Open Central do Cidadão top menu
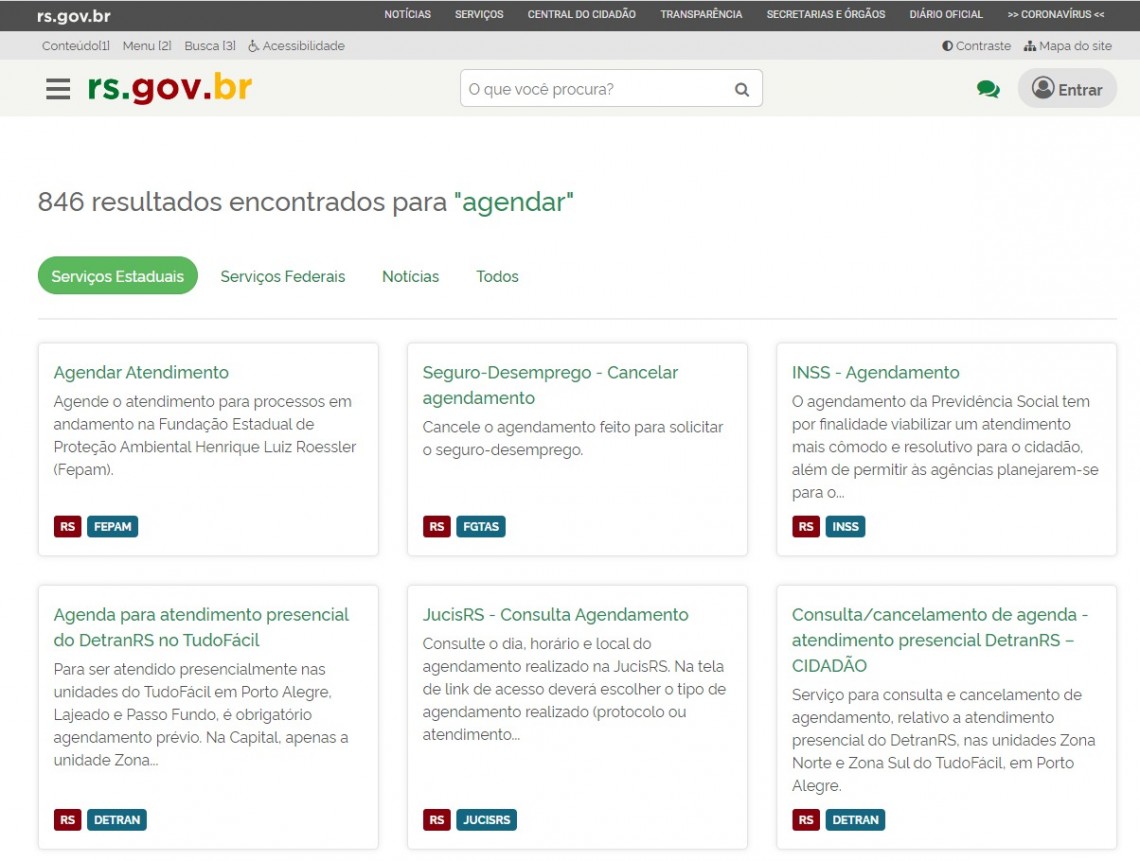 click(581, 15)
